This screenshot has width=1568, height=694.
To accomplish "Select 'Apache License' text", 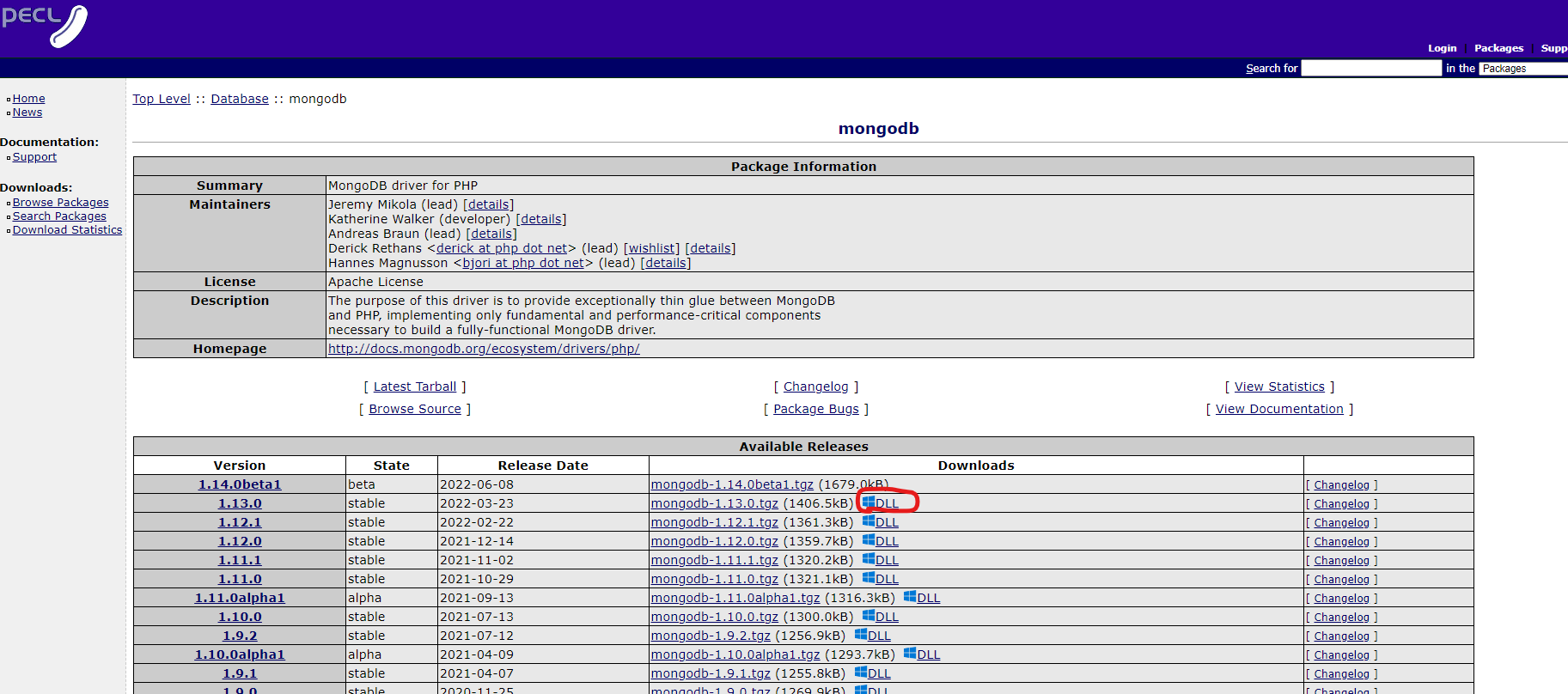I will pos(375,282).
